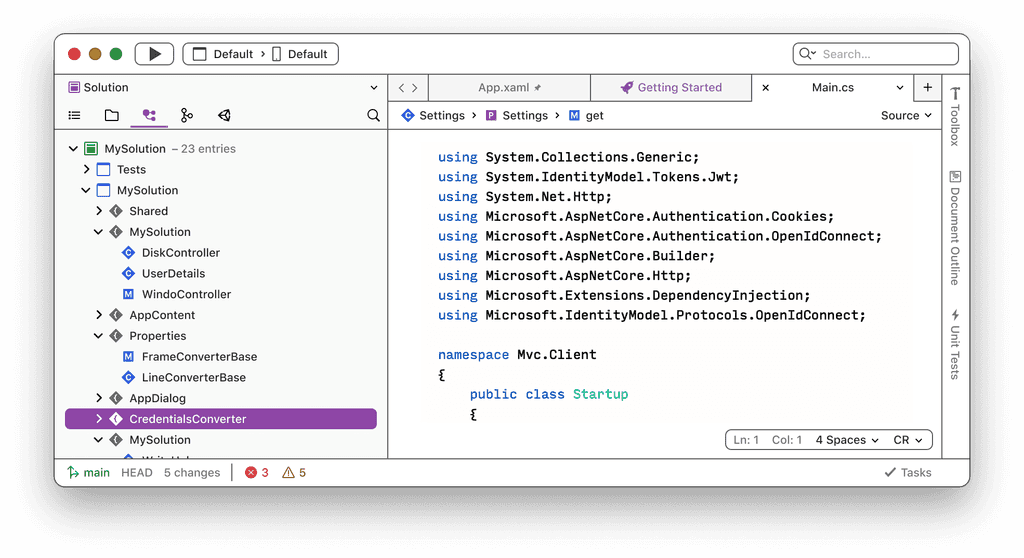Viewport: 1024px width, 558px height.
Task: Navigate forward with the right arrow
Action: (415, 88)
